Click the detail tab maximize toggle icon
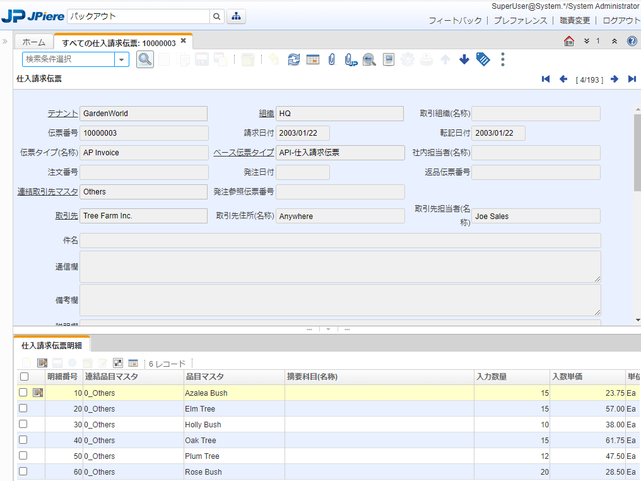The width and height of the screenshot is (641, 481). [x=118, y=363]
